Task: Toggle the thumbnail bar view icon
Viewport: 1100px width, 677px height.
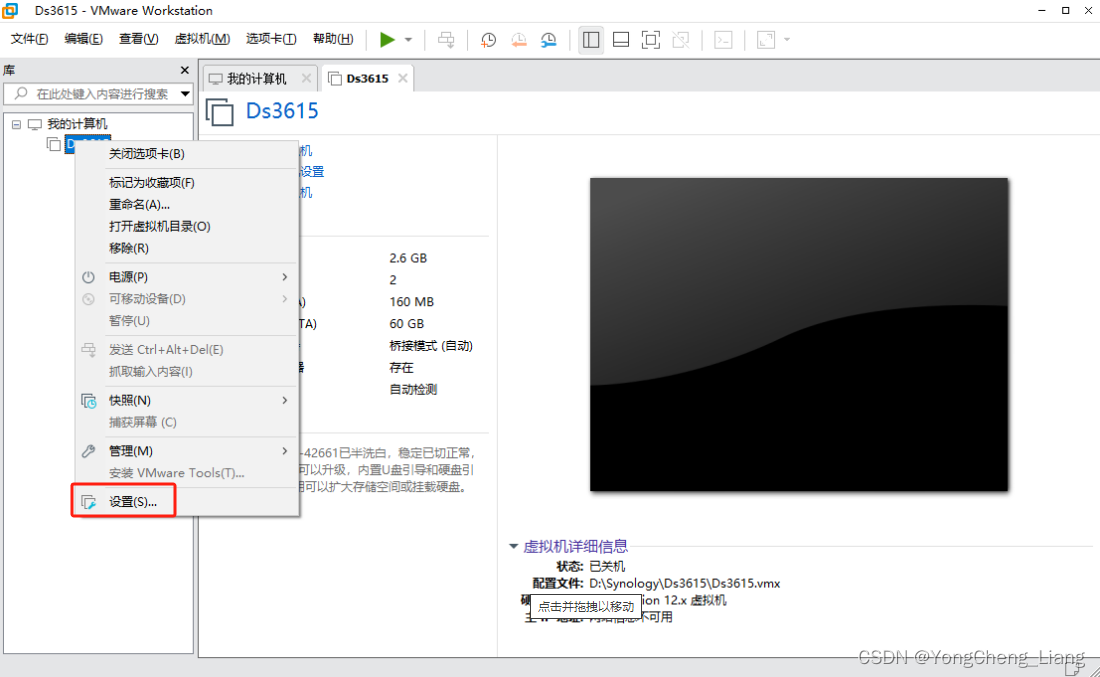Action: 621,40
